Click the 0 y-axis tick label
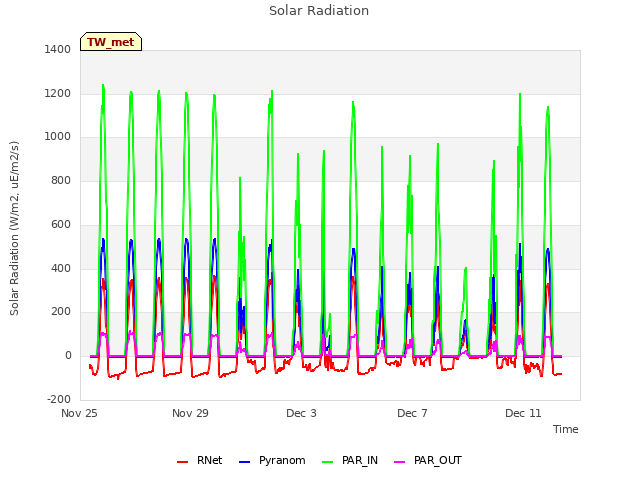The height and width of the screenshot is (480, 640). coord(68,356)
